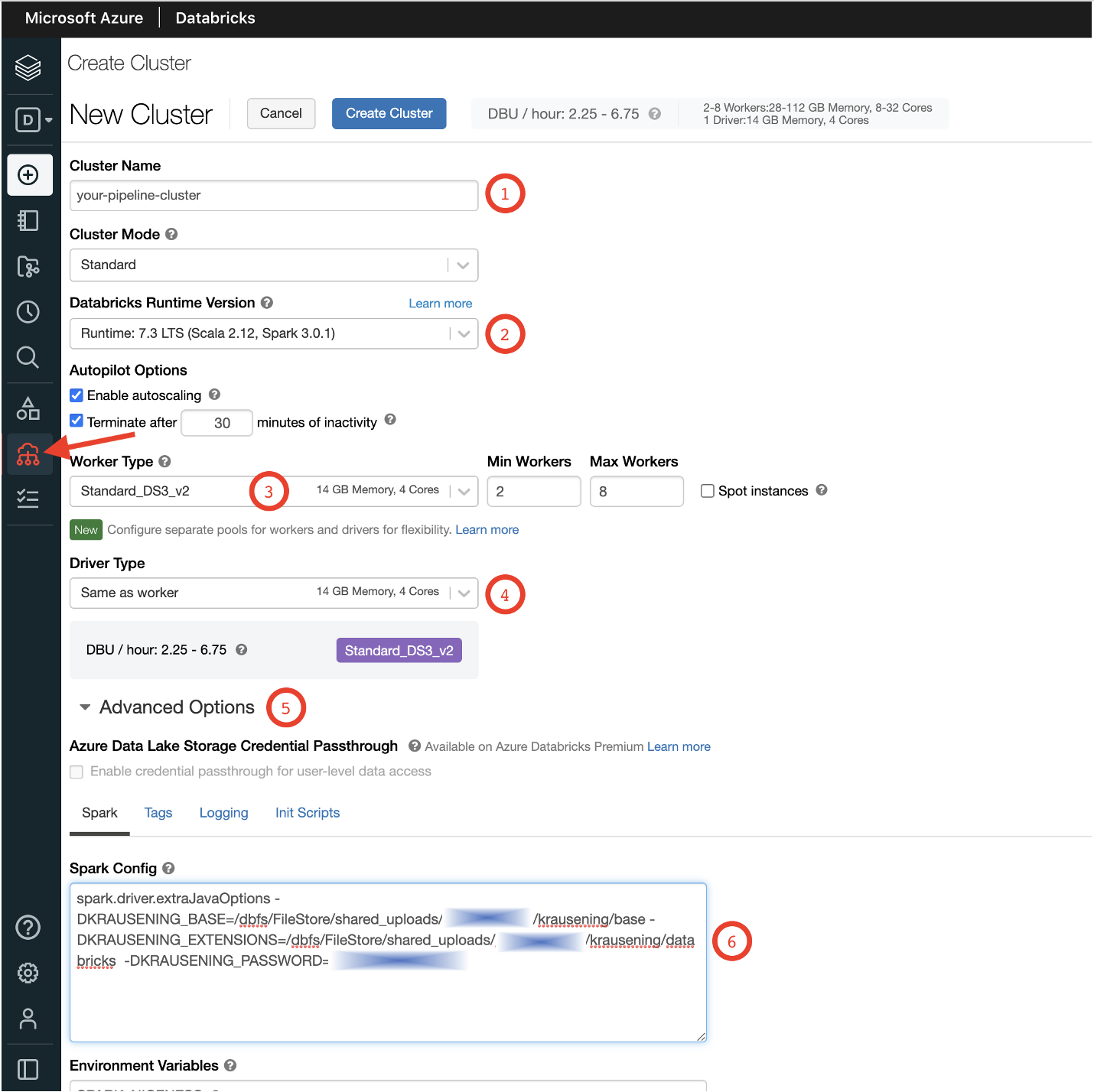Viewport: 1094px width, 1092px height.
Task: Collapse the Advanced Options section
Action: (x=85, y=707)
